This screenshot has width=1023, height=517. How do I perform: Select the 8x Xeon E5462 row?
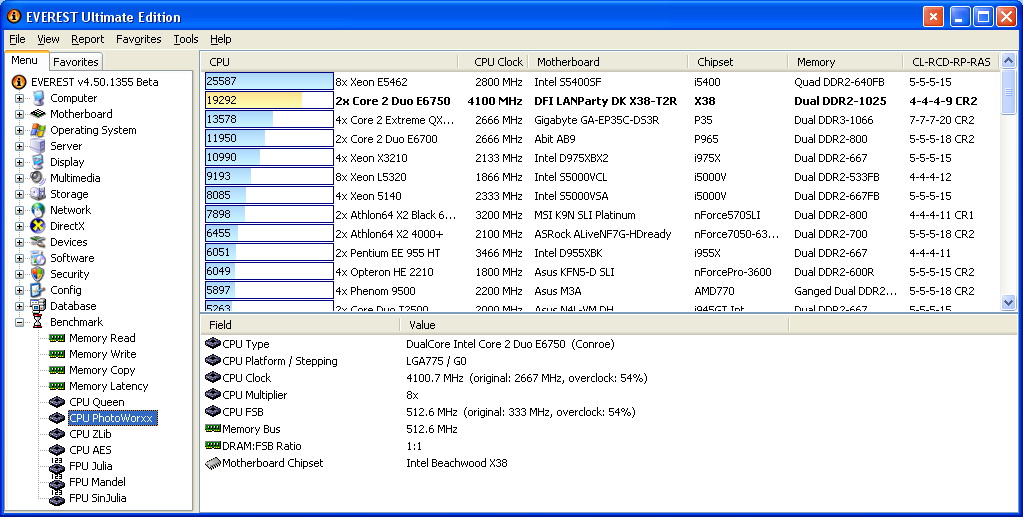click(601, 82)
